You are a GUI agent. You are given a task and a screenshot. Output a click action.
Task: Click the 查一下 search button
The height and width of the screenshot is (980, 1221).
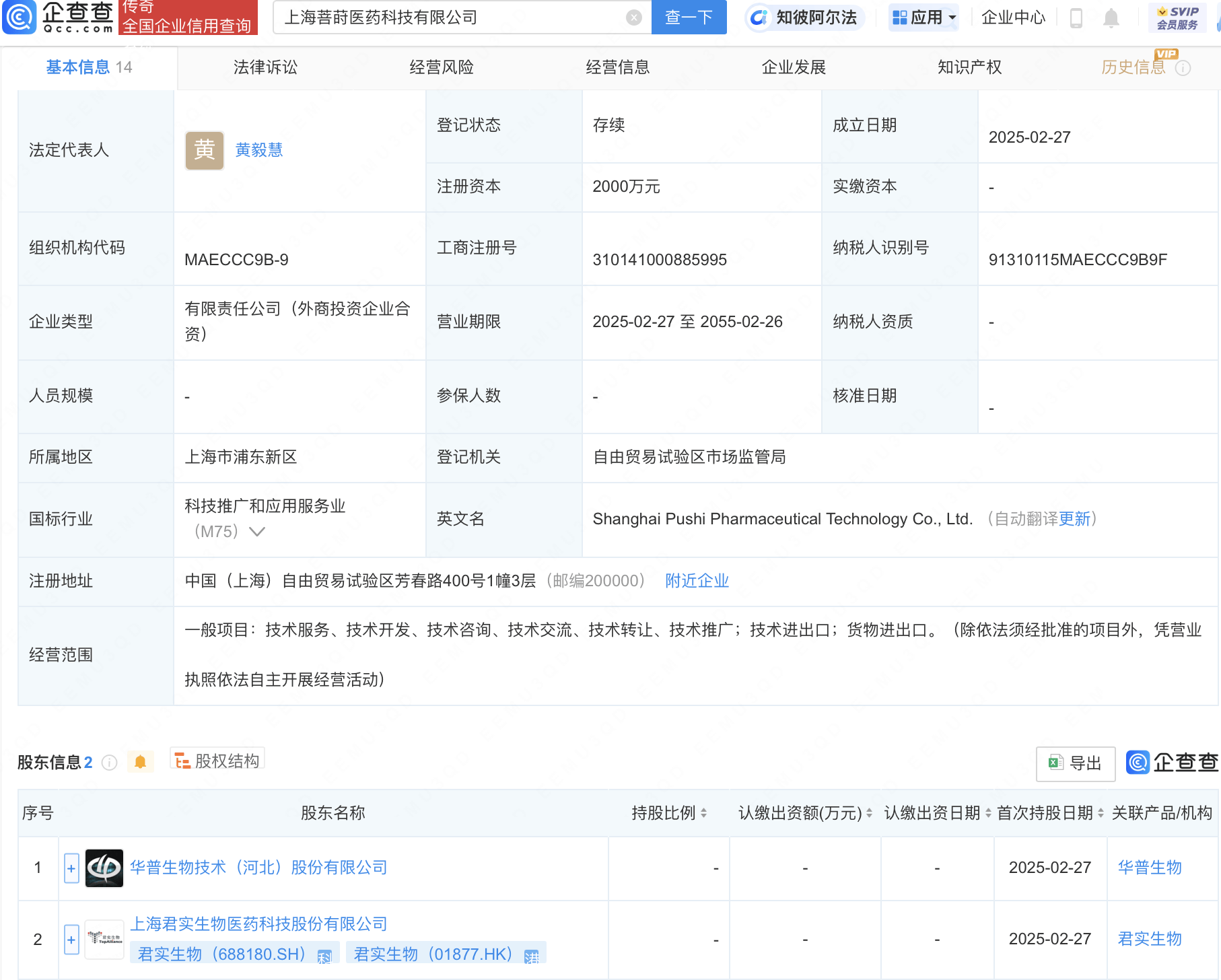689,17
